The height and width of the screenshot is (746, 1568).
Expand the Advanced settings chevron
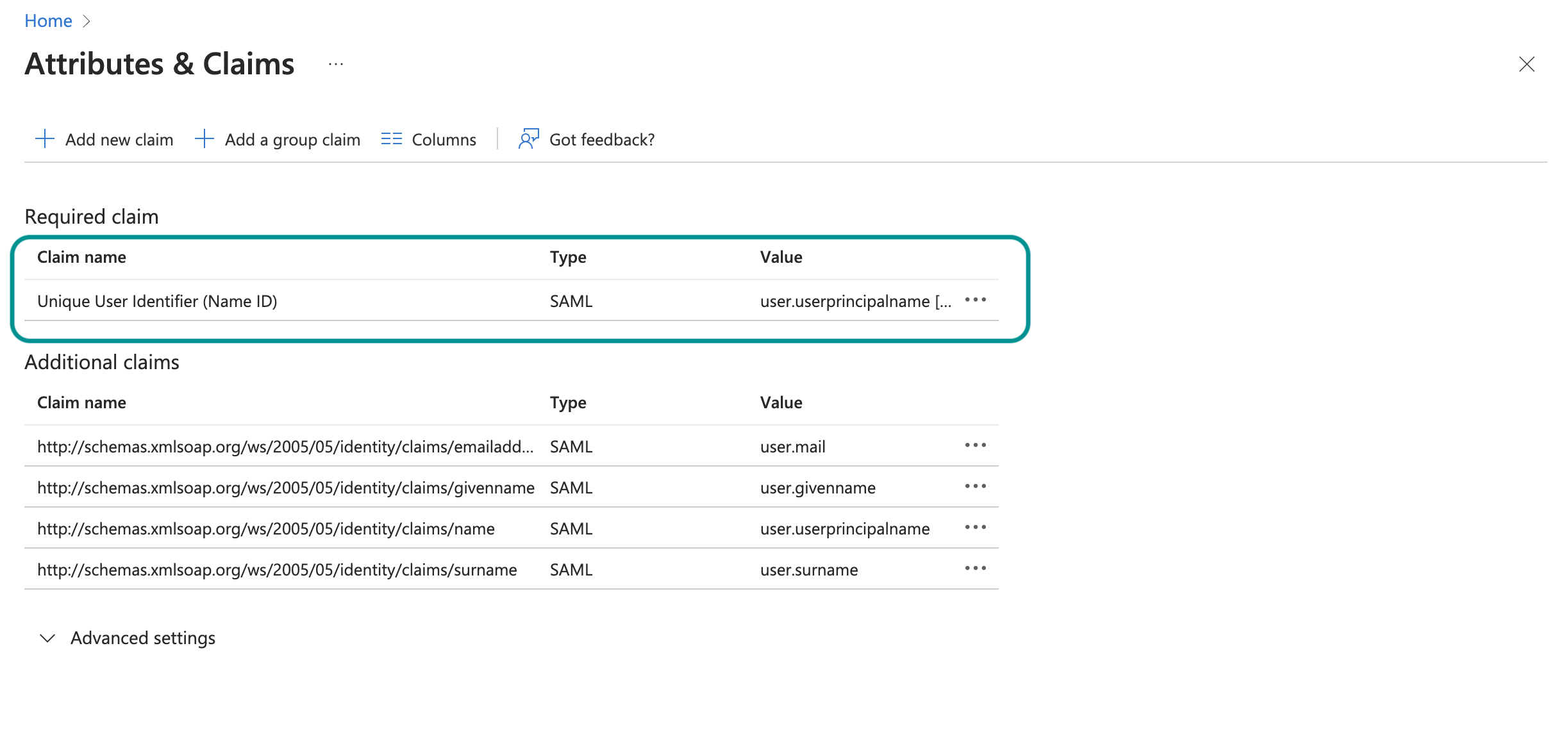47,638
